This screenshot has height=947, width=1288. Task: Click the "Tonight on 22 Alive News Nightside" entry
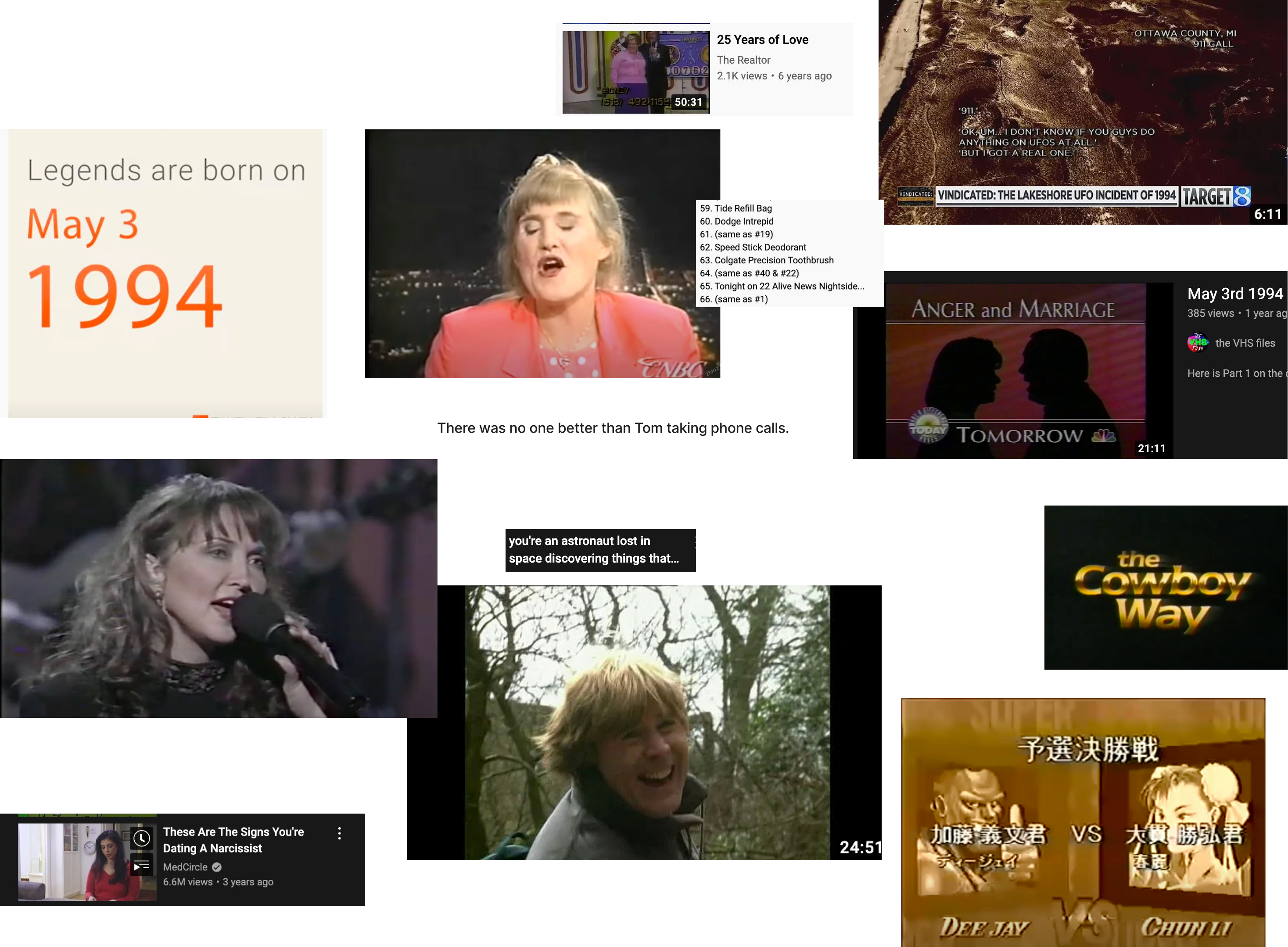[x=782, y=286]
